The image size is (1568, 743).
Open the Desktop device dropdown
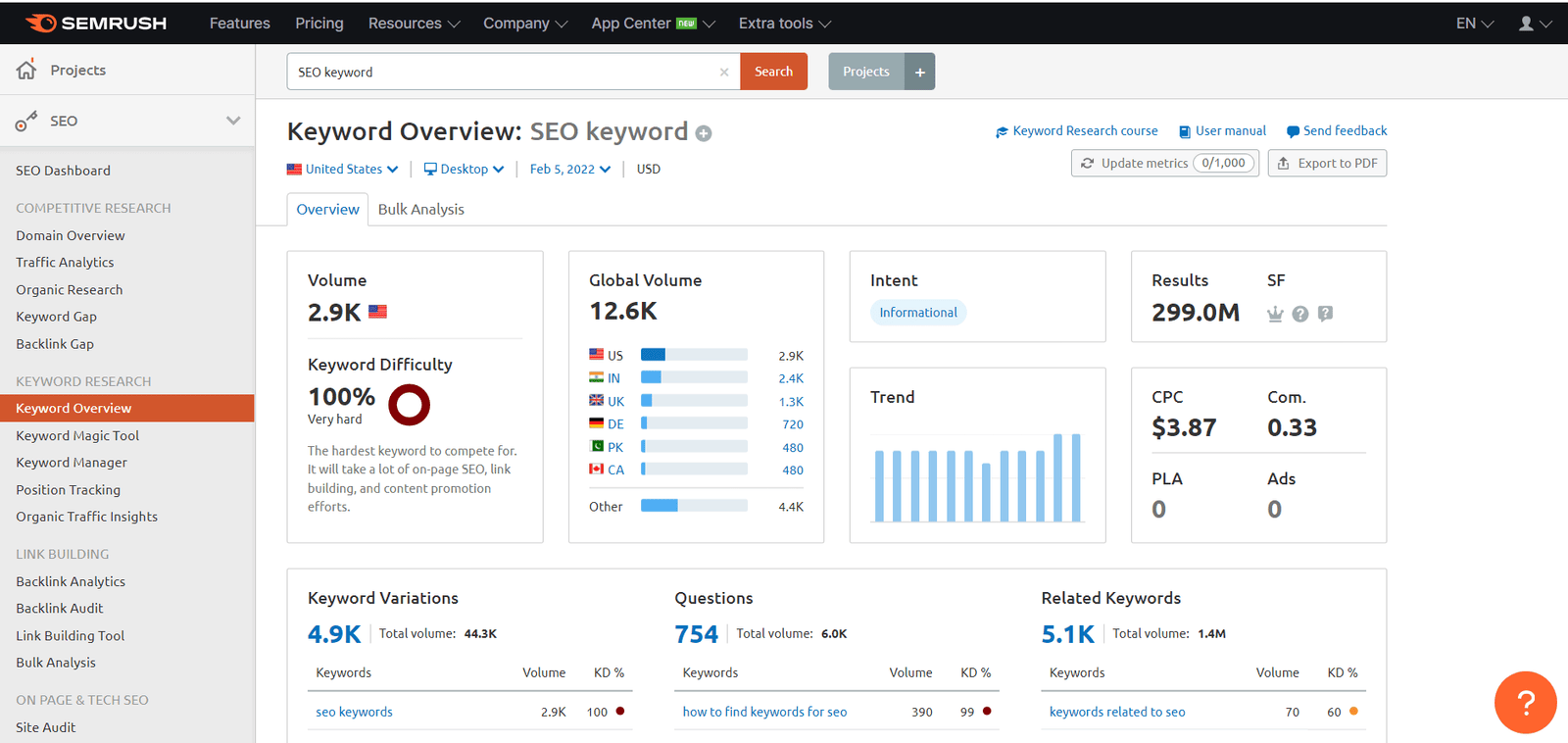[464, 169]
